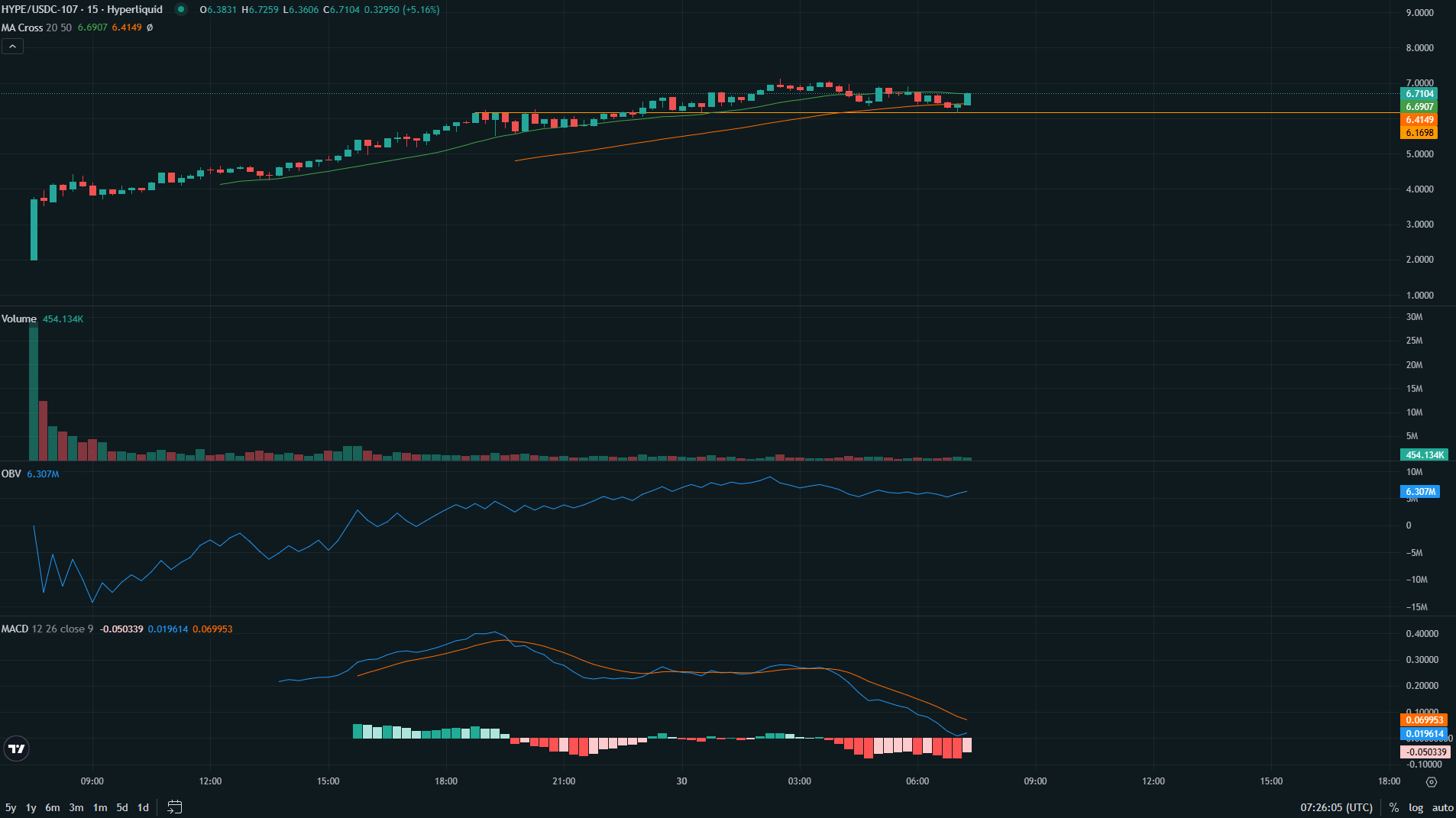
Task: Click the MA Cross indicator legend
Action: pos(22,27)
